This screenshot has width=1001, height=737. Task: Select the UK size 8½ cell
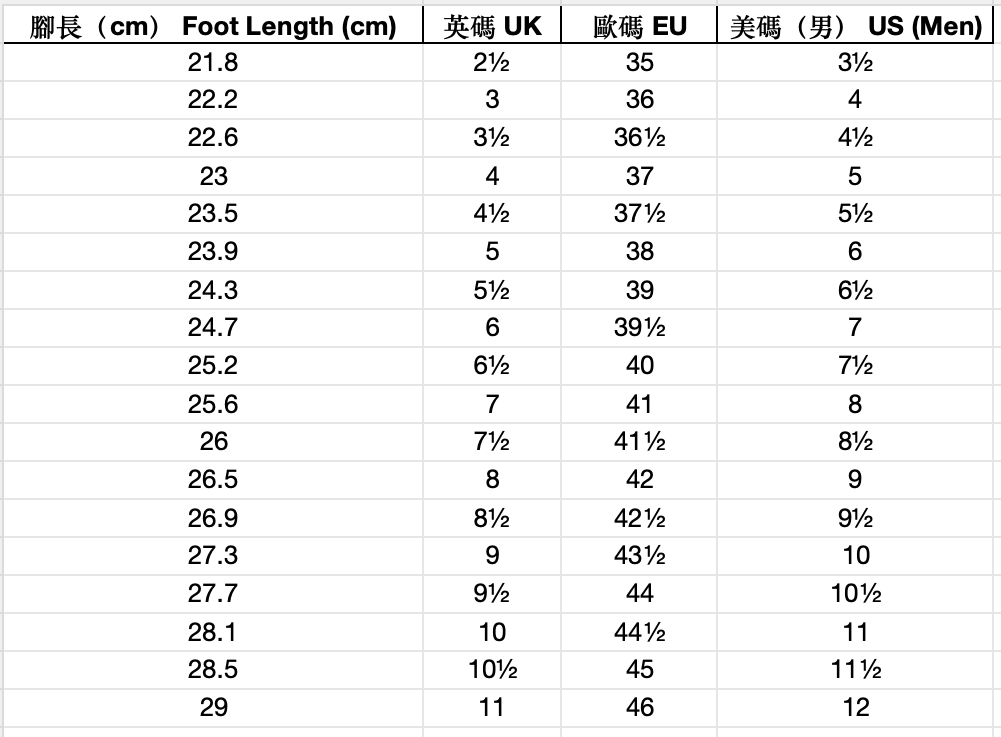coord(492,518)
